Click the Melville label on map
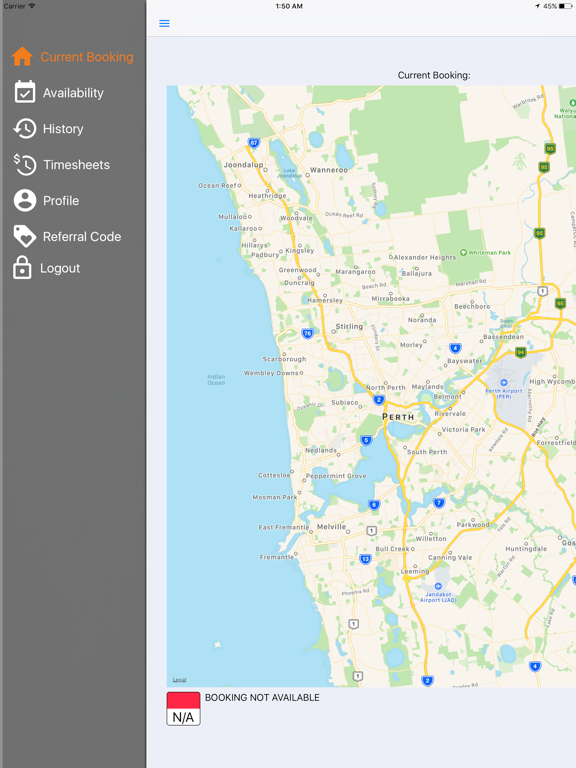The height and width of the screenshot is (768, 576). pos(332,527)
